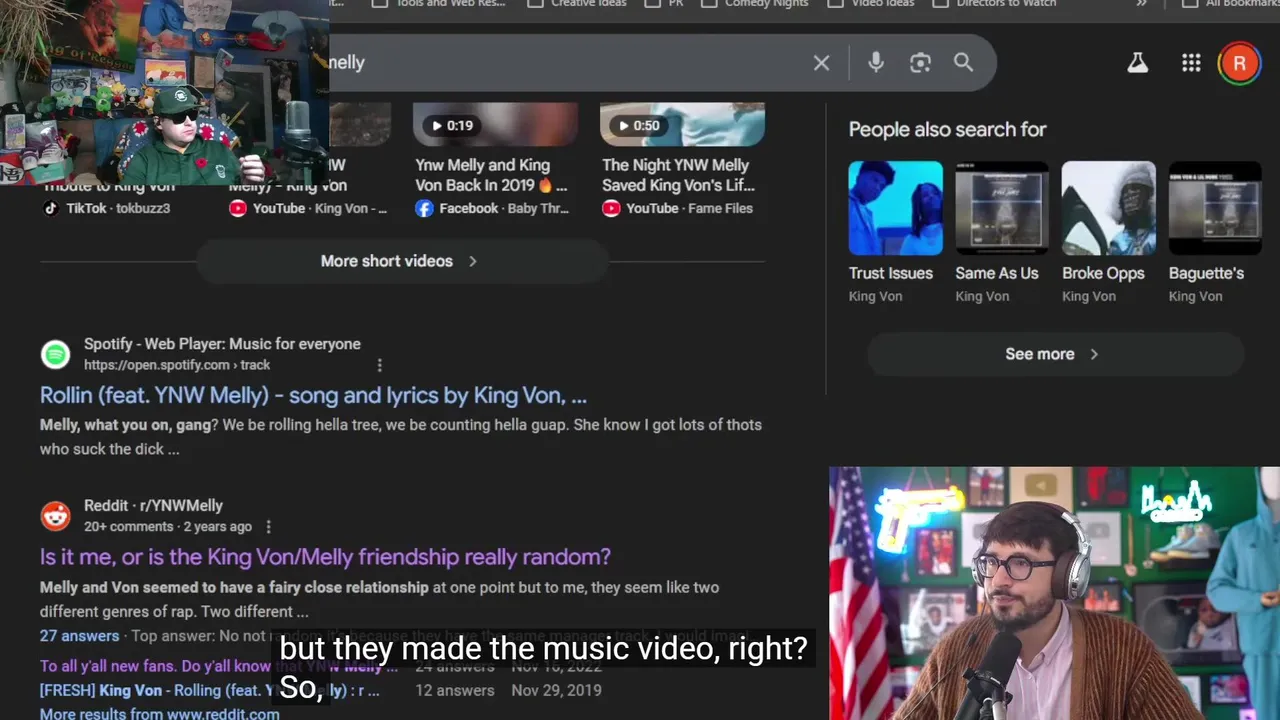Click YouTube icon beside Fame Files

click(611, 208)
